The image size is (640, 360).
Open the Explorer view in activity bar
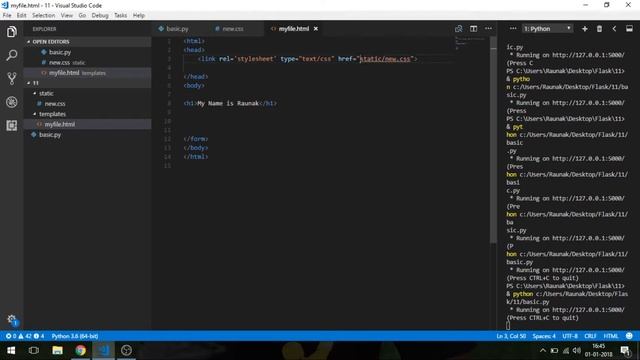tap(11, 32)
